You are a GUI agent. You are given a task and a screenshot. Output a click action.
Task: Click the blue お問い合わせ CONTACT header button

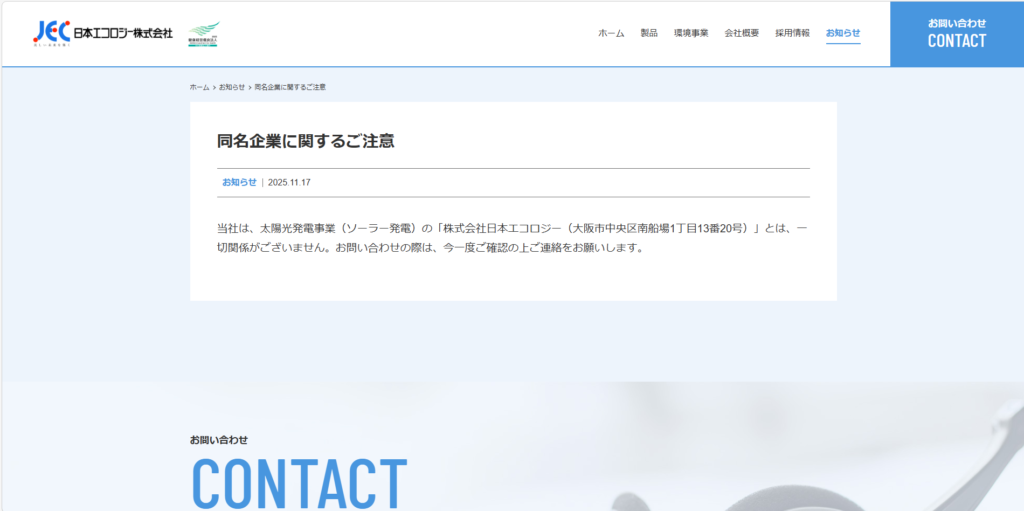point(957,34)
